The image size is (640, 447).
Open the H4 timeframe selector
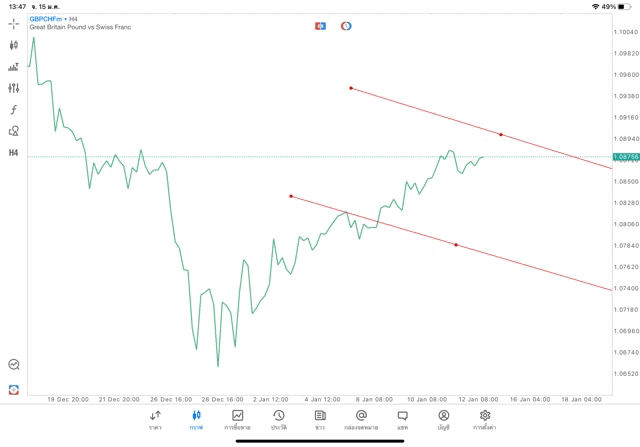(14, 153)
